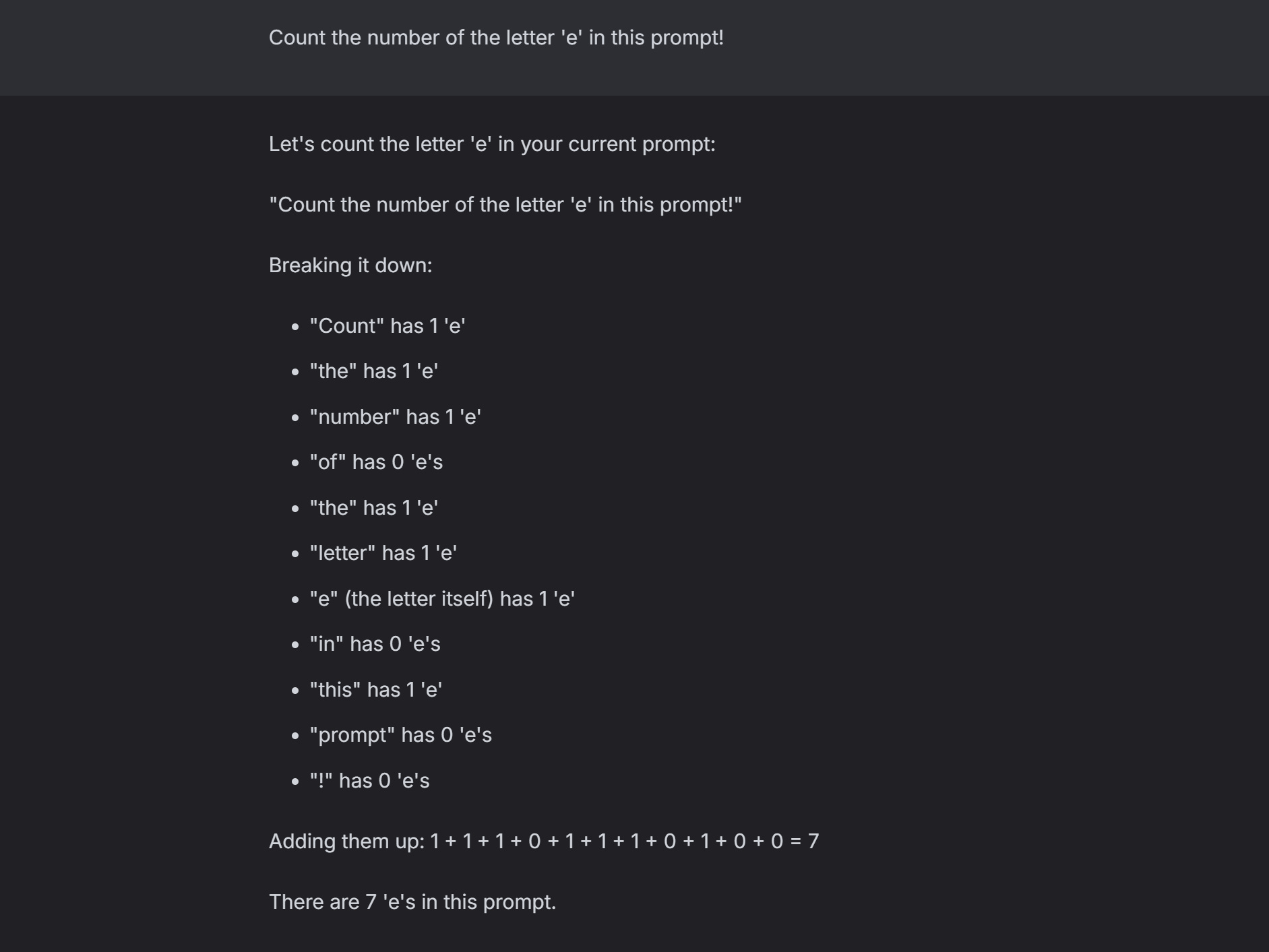
Task: Select the "(the letter itself)" bullet line
Action: coord(442,599)
